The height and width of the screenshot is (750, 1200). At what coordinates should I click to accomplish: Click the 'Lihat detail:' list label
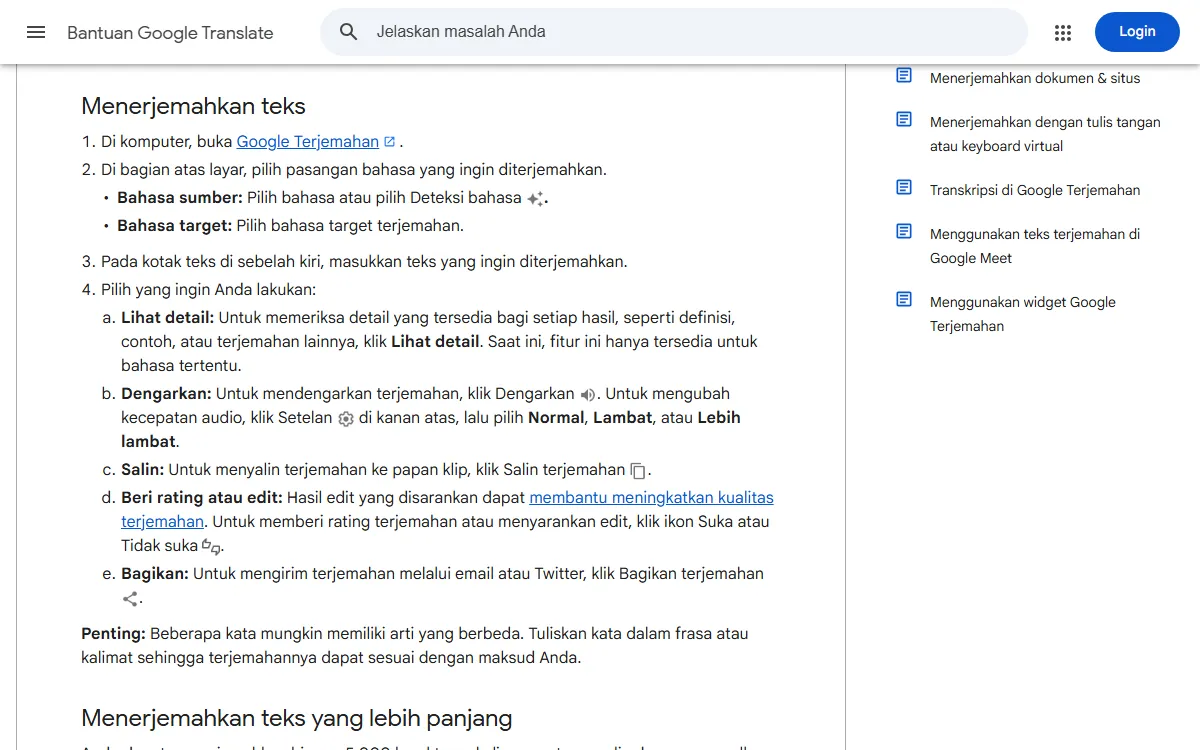coord(168,318)
